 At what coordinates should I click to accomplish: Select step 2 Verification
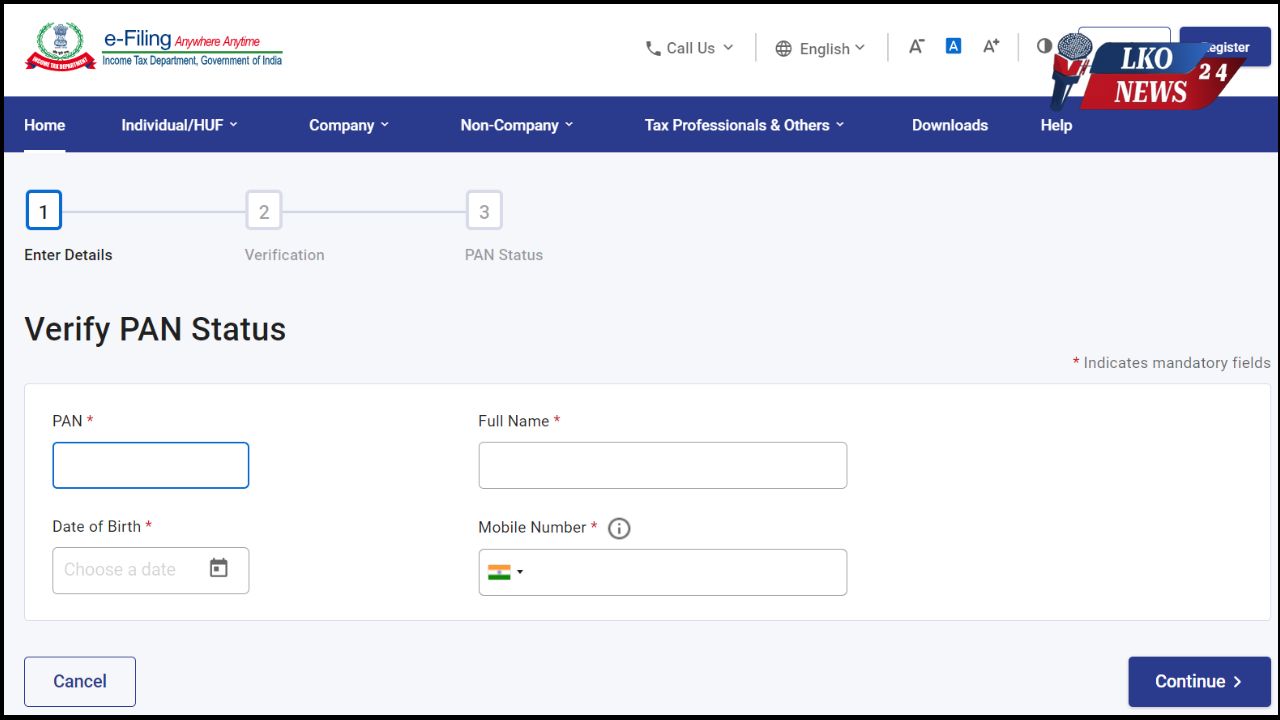click(264, 211)
